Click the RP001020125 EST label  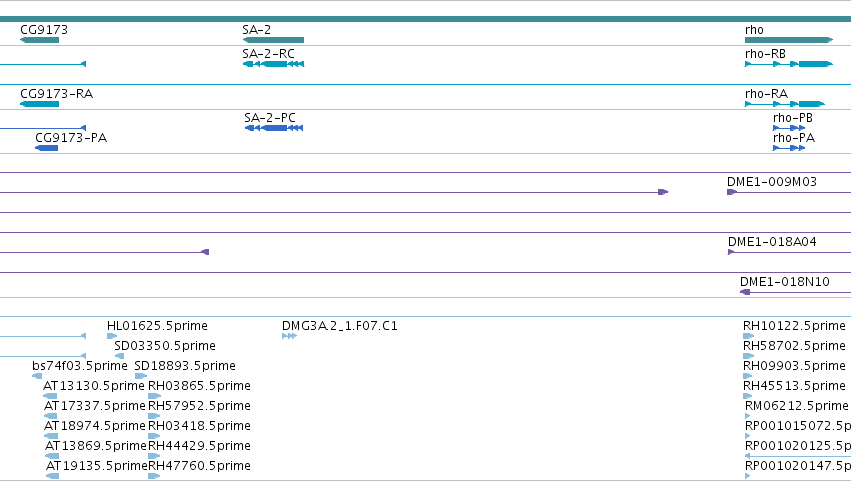pos(798,446)
